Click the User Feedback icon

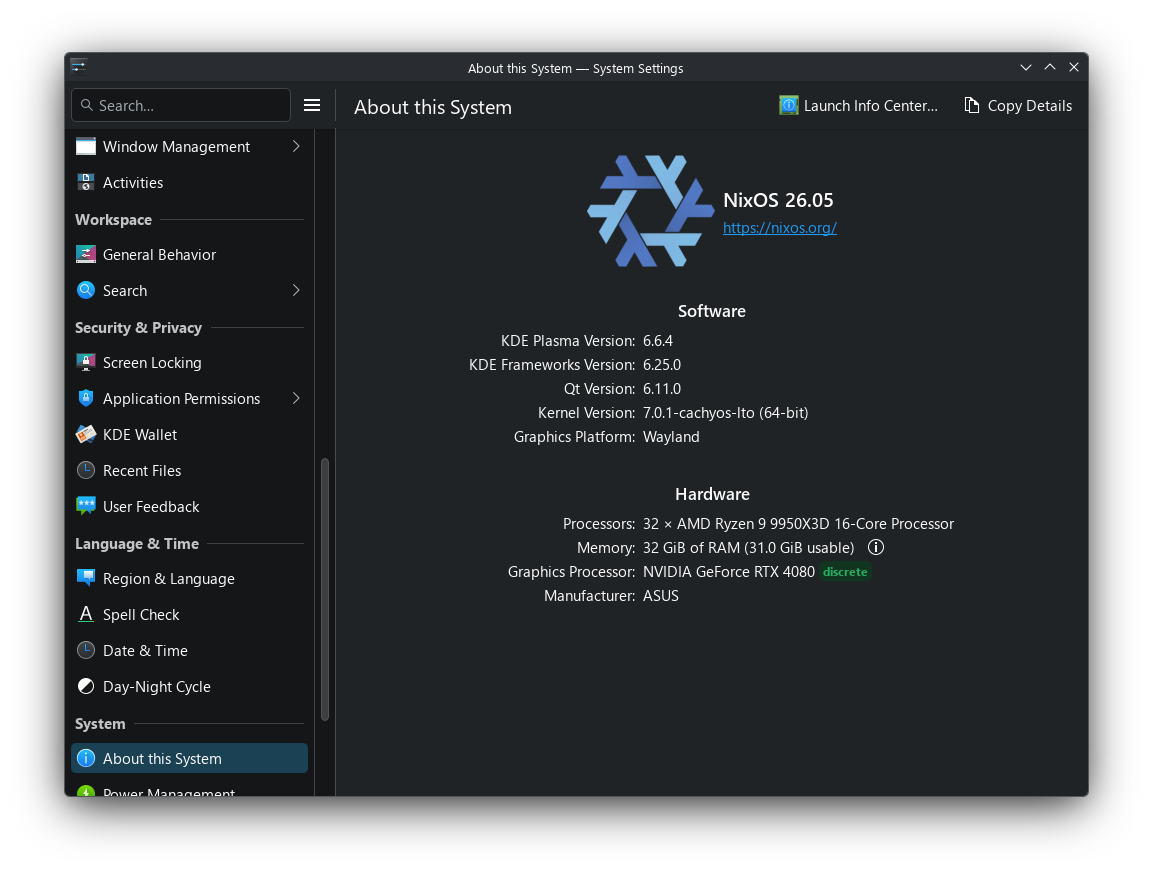[x=86, y=507]
